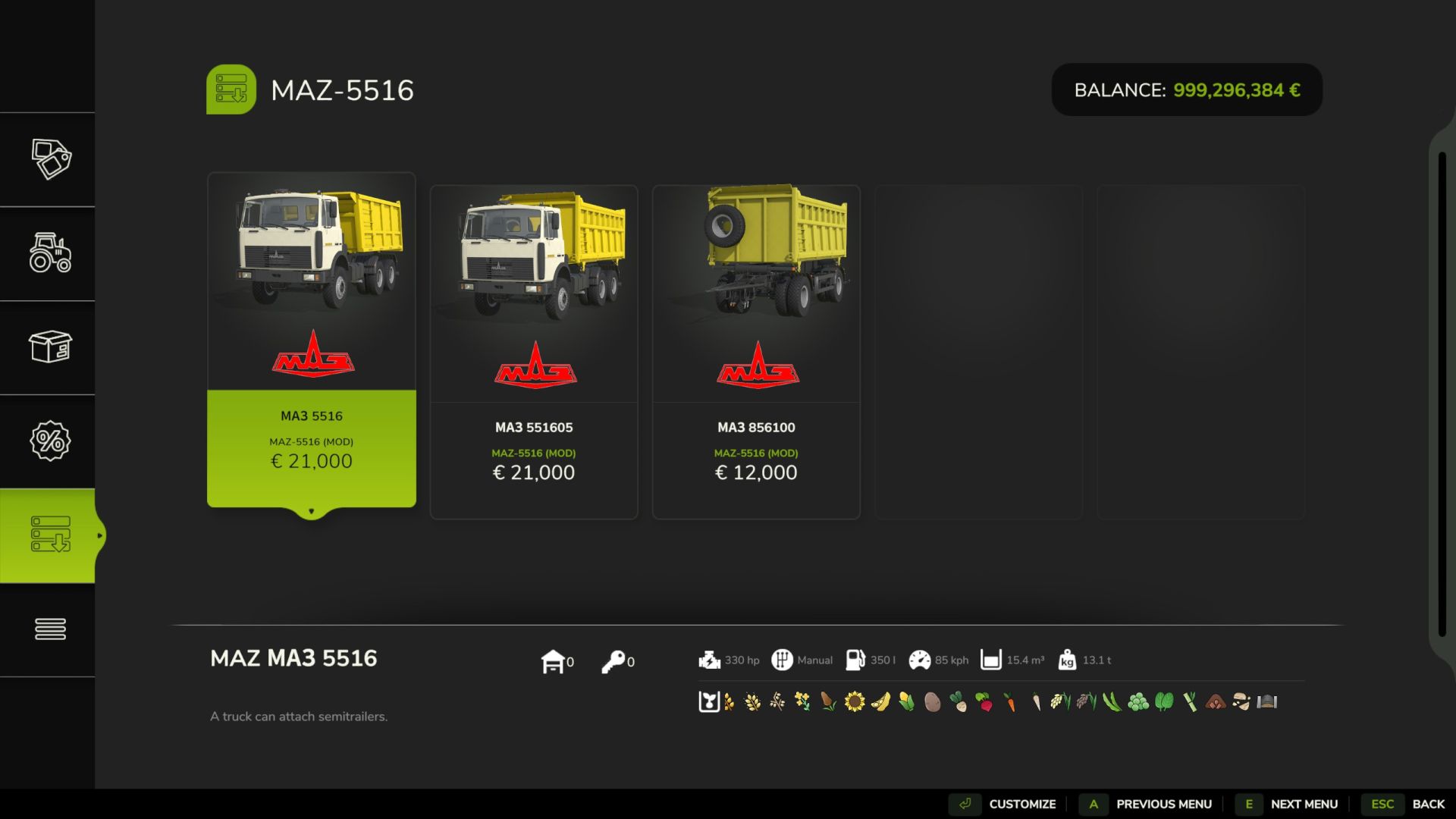Screen dimensions: 1456x819
Task: Click the ESC Back button
Action: (x=1404, y=804)
